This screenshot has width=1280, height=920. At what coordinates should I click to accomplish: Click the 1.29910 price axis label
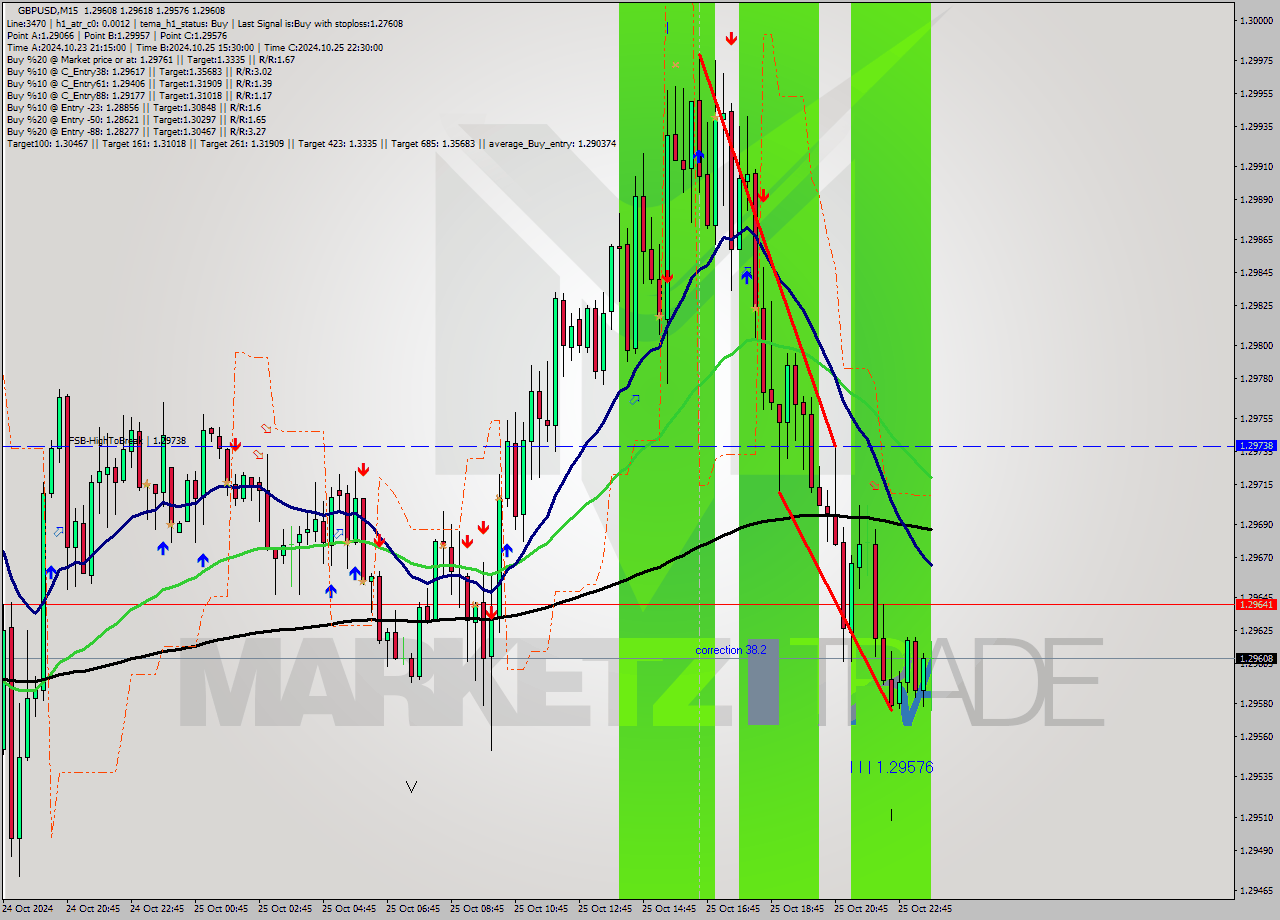pyautogui.click(x=1257, y=166)
